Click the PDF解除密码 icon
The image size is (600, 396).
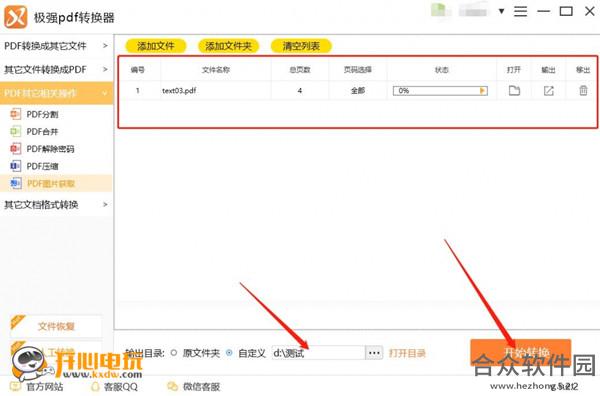click(x=15, y=148)
